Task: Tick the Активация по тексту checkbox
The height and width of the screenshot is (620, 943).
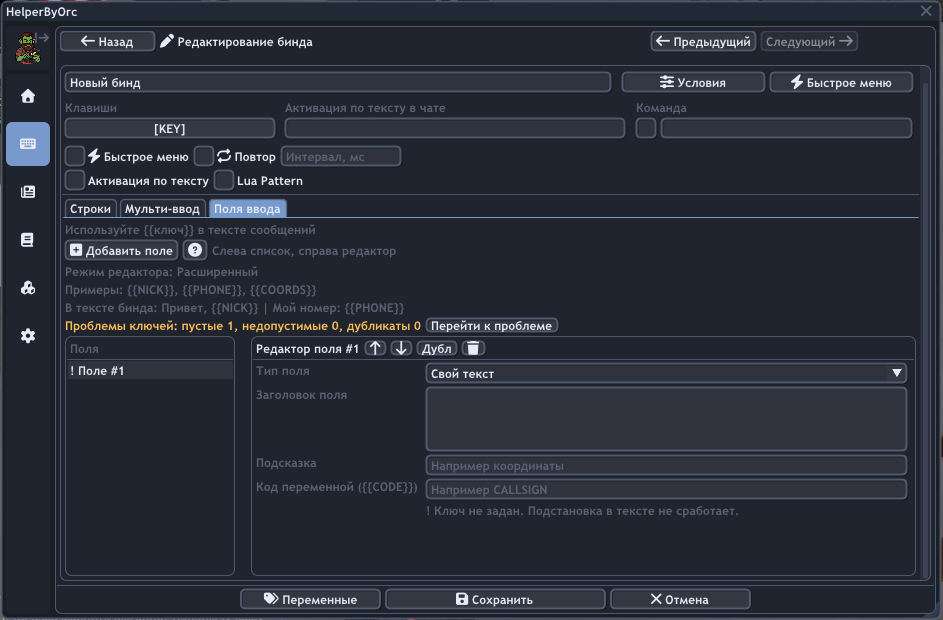Action: click(x=75, y=180)
